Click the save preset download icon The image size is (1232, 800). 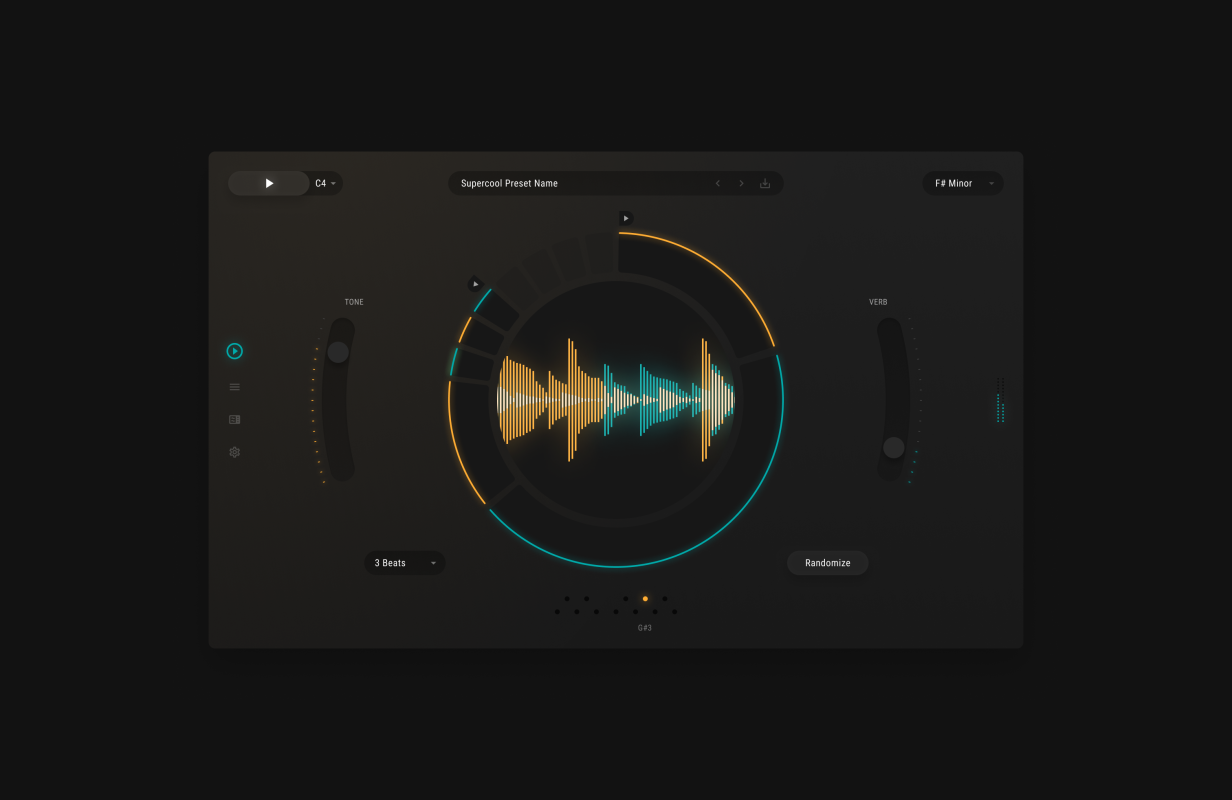click(x=765, y=184)
